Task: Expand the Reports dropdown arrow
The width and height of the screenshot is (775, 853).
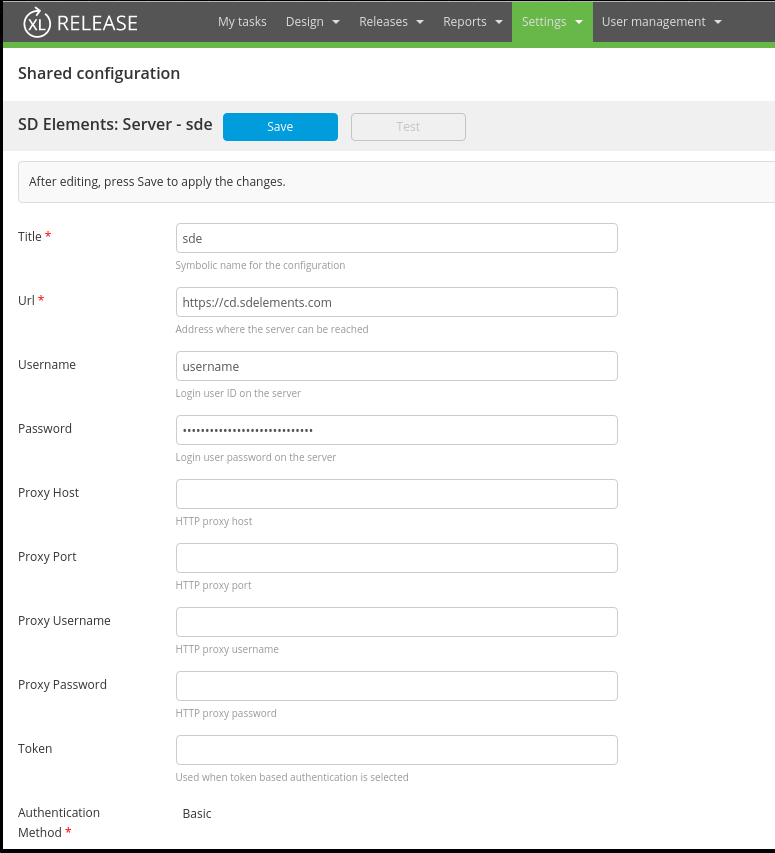Action: (499, 22)
